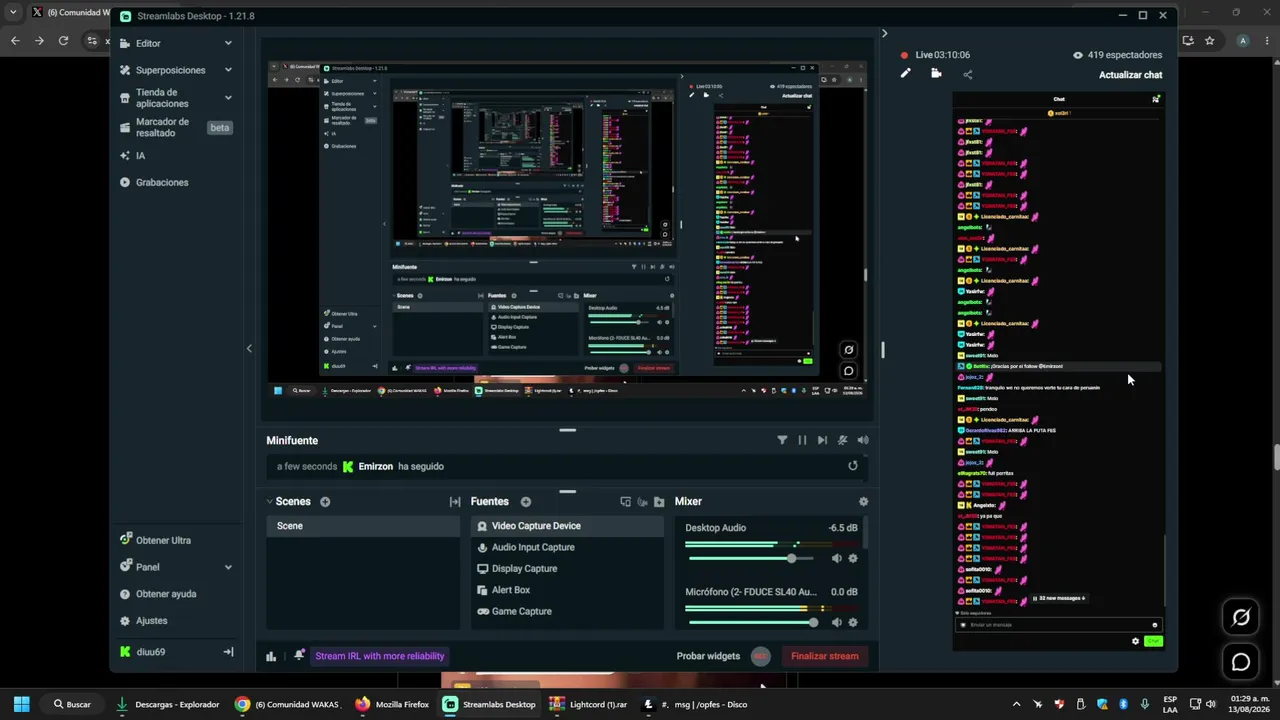This screenshot has width=1280, height=720.
Task: Refresh the recent events list
Action: click(x=853, y=466)
